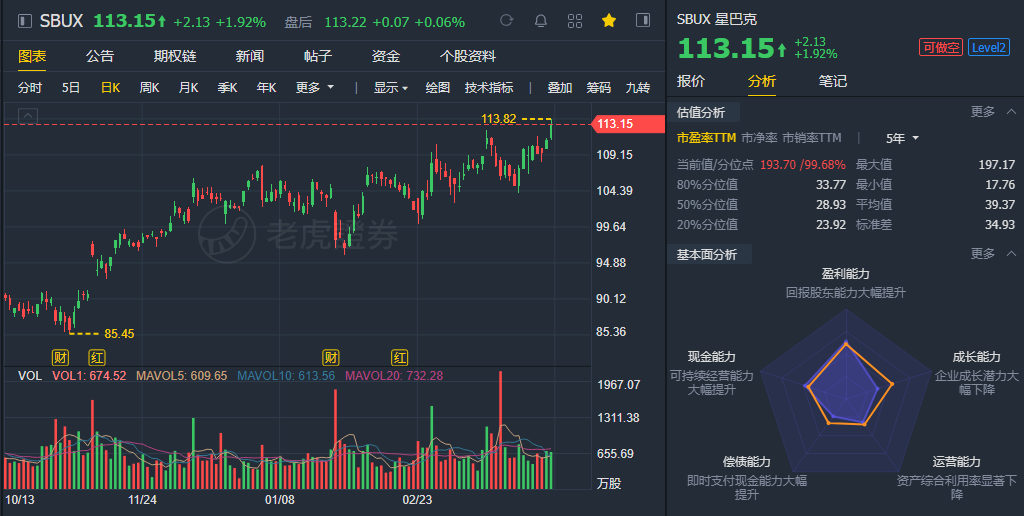Open the 技术指标 indicators menu
Viewport: 1024px width, 516px height.
[489, 88]
